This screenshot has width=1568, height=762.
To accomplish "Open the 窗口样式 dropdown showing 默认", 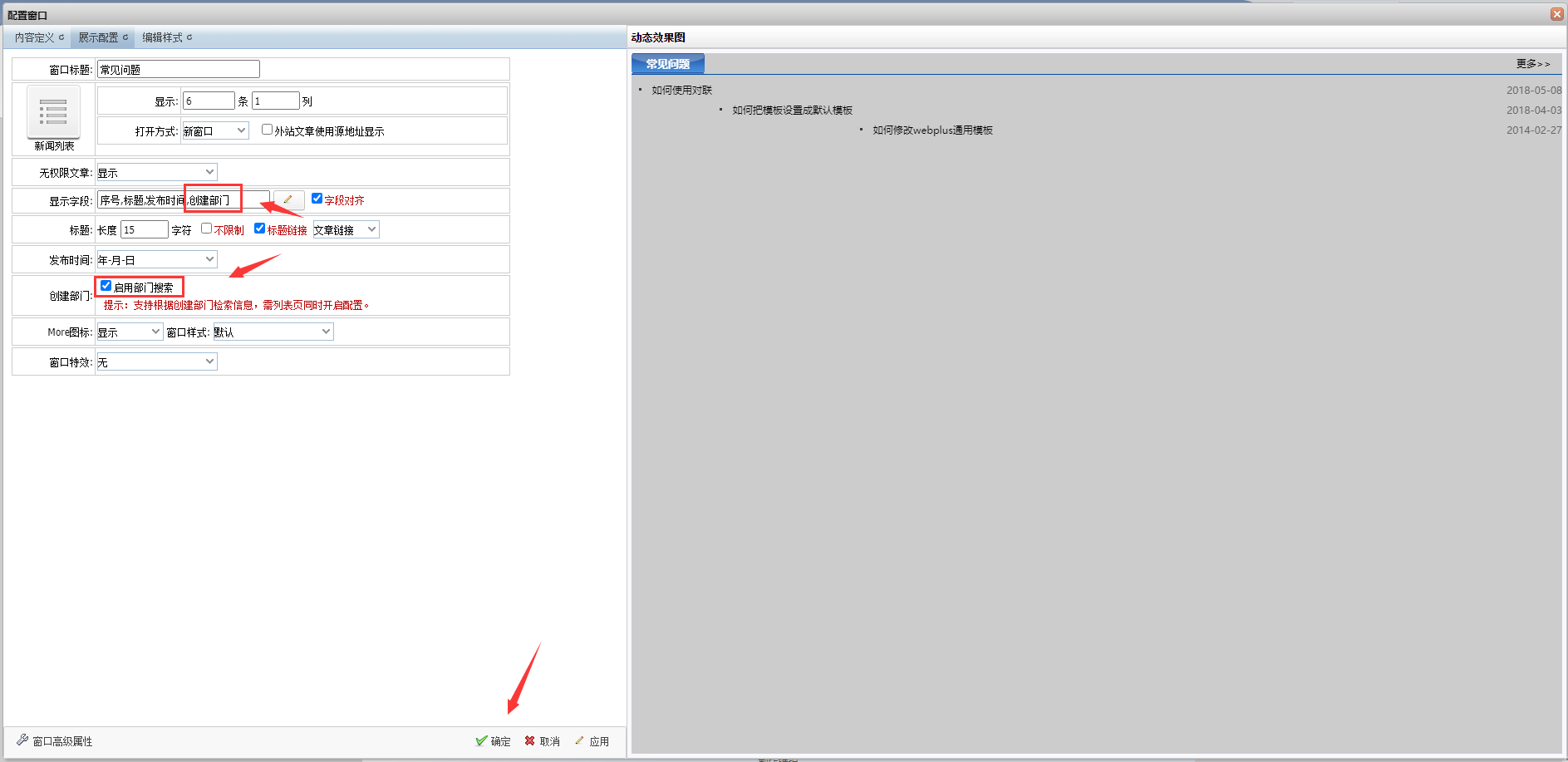I will coord(273,332).
